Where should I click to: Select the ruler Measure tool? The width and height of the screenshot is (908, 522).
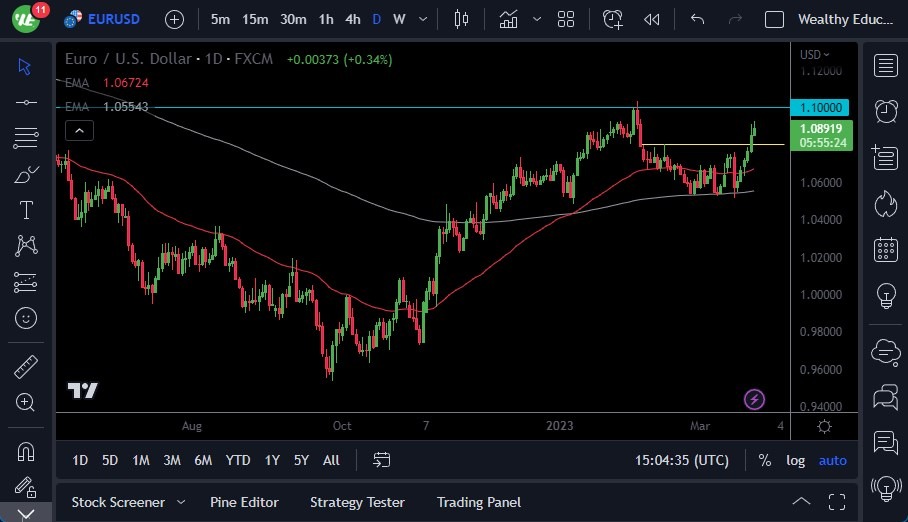point(26,366)
